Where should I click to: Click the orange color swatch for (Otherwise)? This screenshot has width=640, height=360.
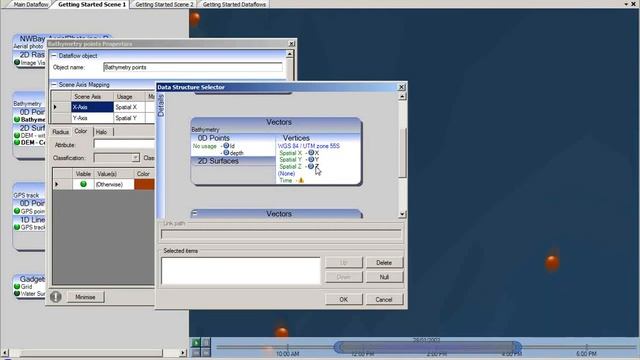point(144,184)
